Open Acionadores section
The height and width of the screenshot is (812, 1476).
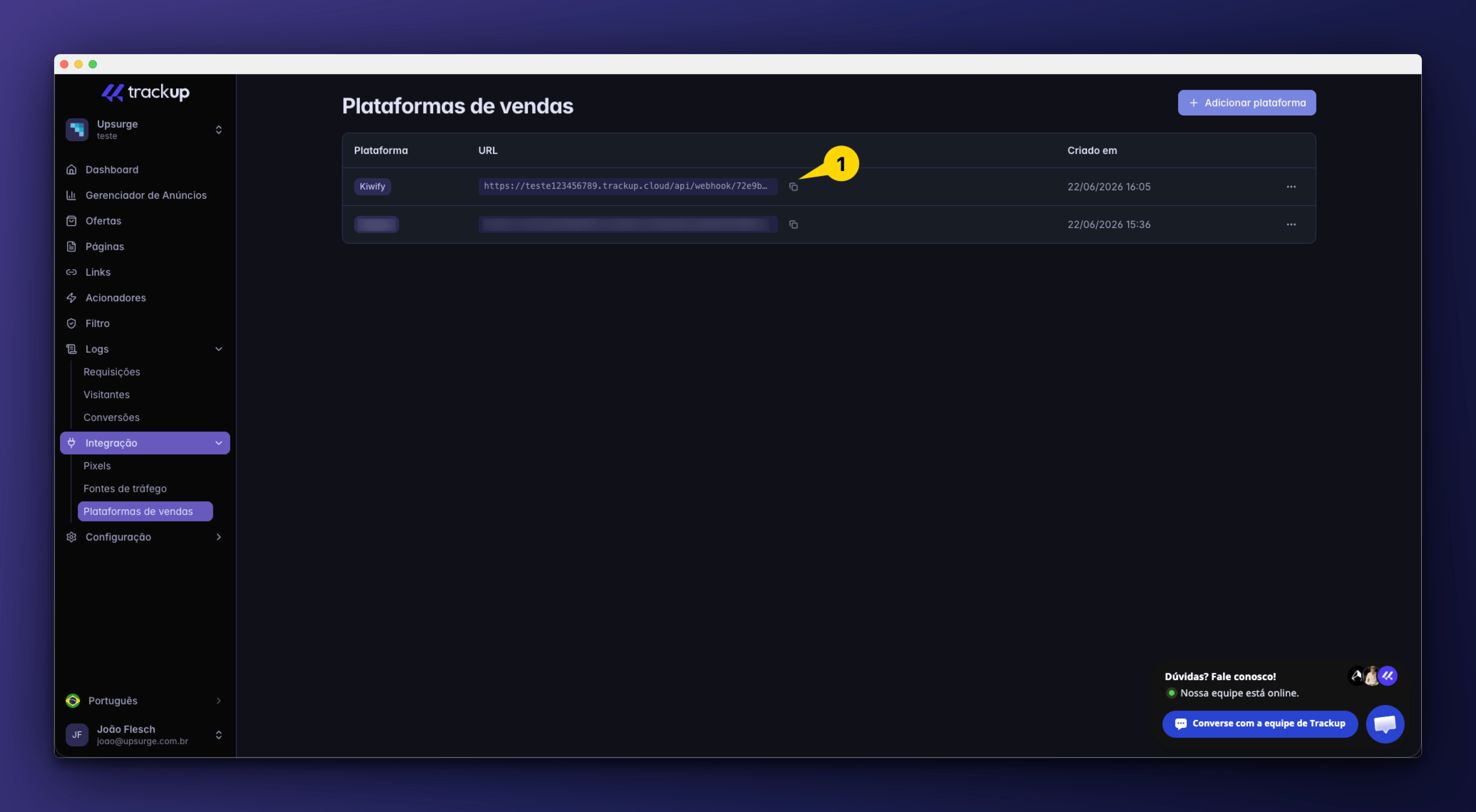[x=115, y=298]
